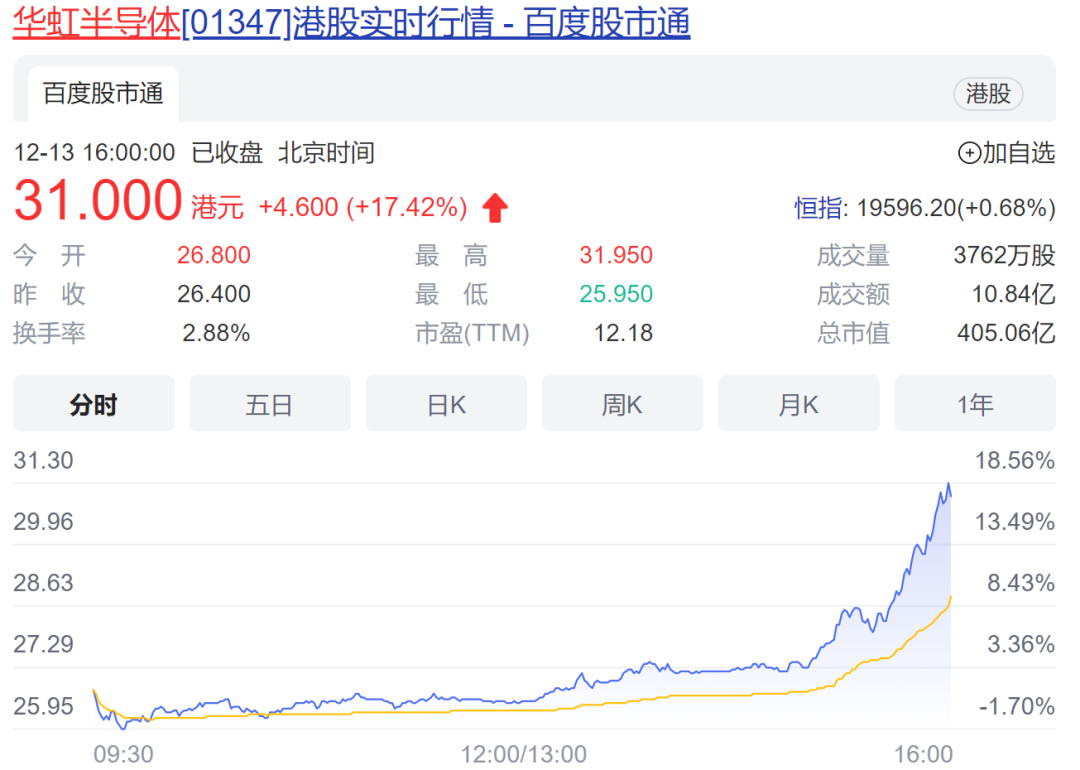Click the 今开 value 26.800
Image resolution: width=1080 pixels, height=770 pixels.
[214, 256]
